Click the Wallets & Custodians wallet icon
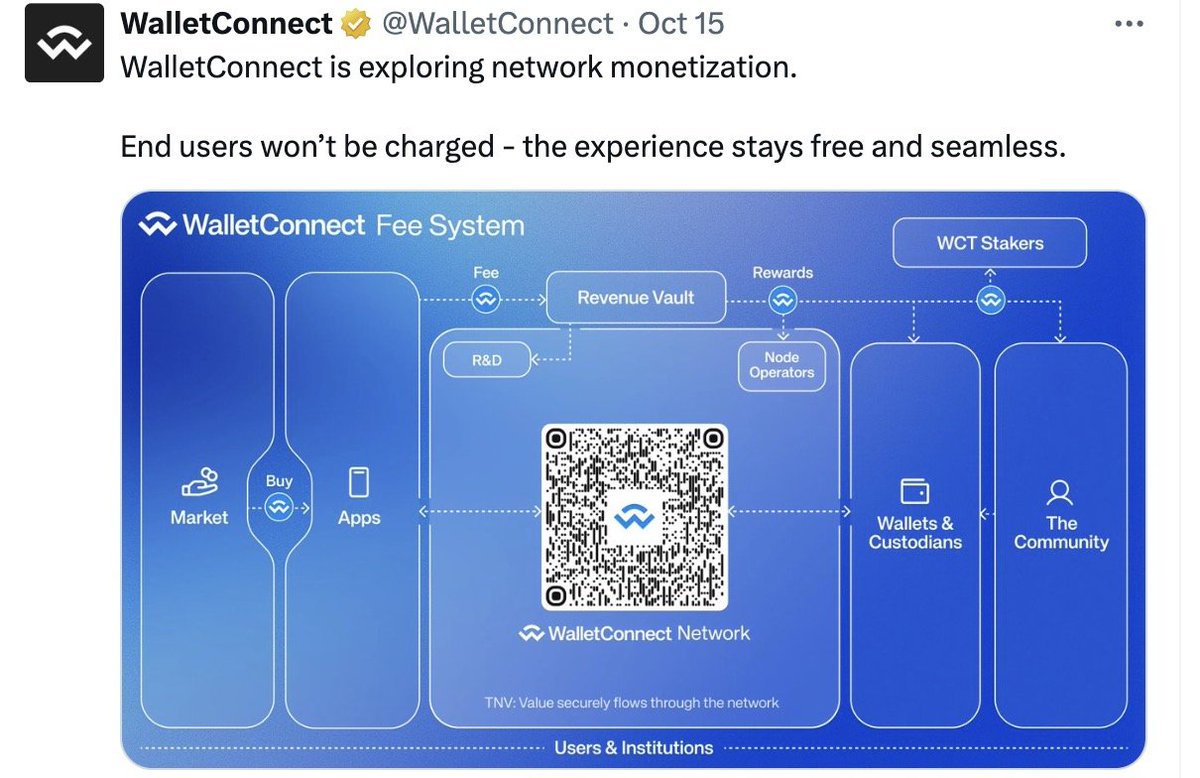1200x778 pixels. [x=915, y=491]
